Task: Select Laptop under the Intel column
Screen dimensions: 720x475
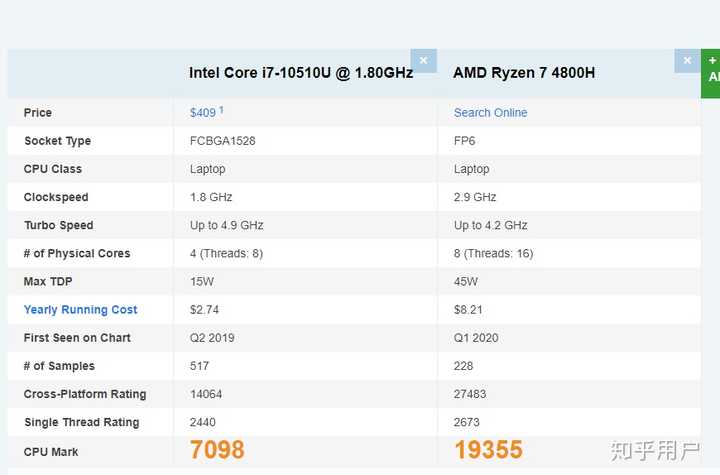Action: pyautogui.click(x=208, y=169)
